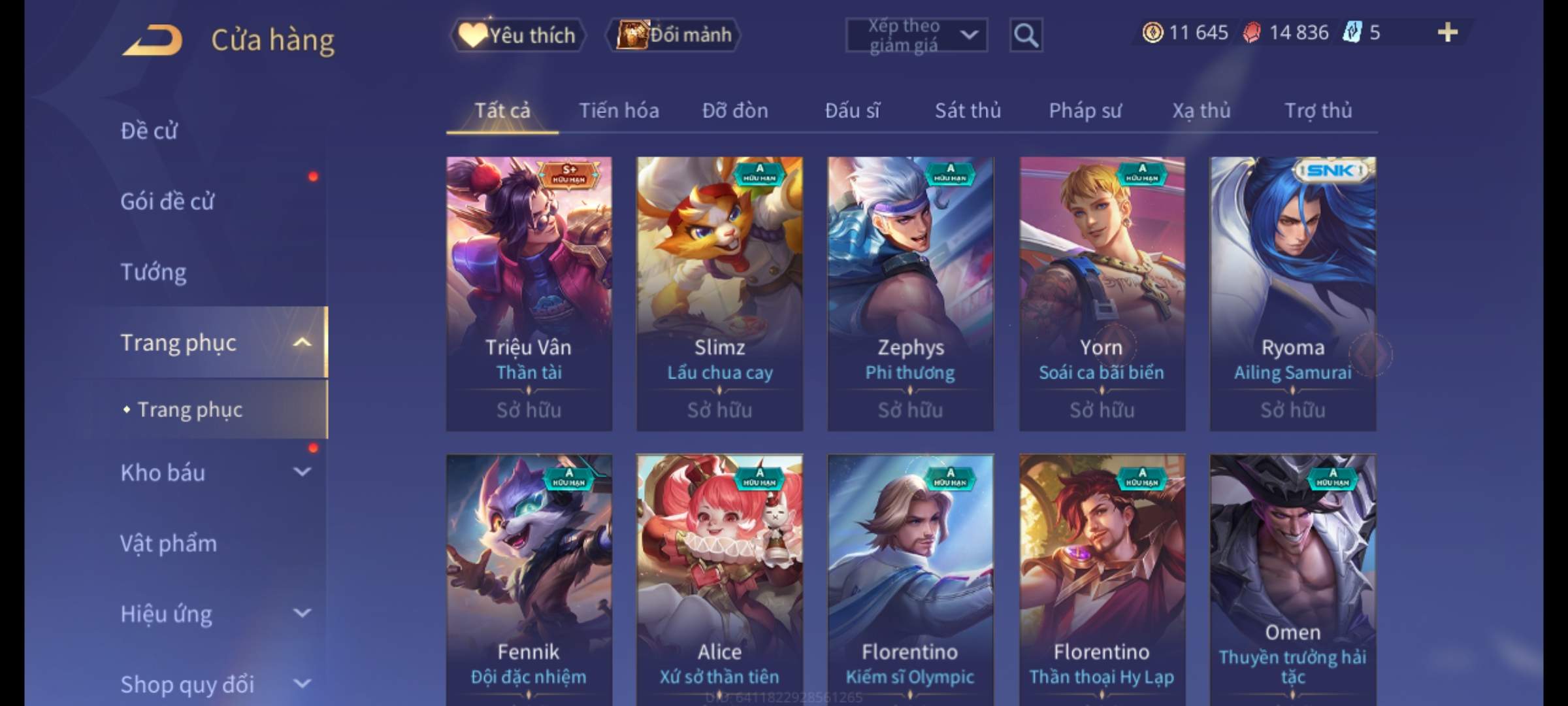Open Đổi mảnh fragment exchange chest
1568x706 pixels.
674,35
